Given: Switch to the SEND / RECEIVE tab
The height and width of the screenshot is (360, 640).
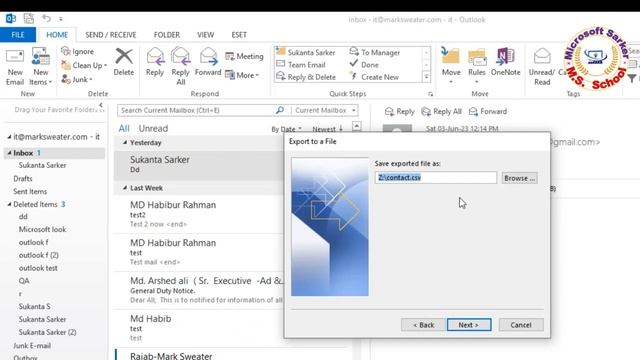Looking at the screenshot, I should [111, 35].
